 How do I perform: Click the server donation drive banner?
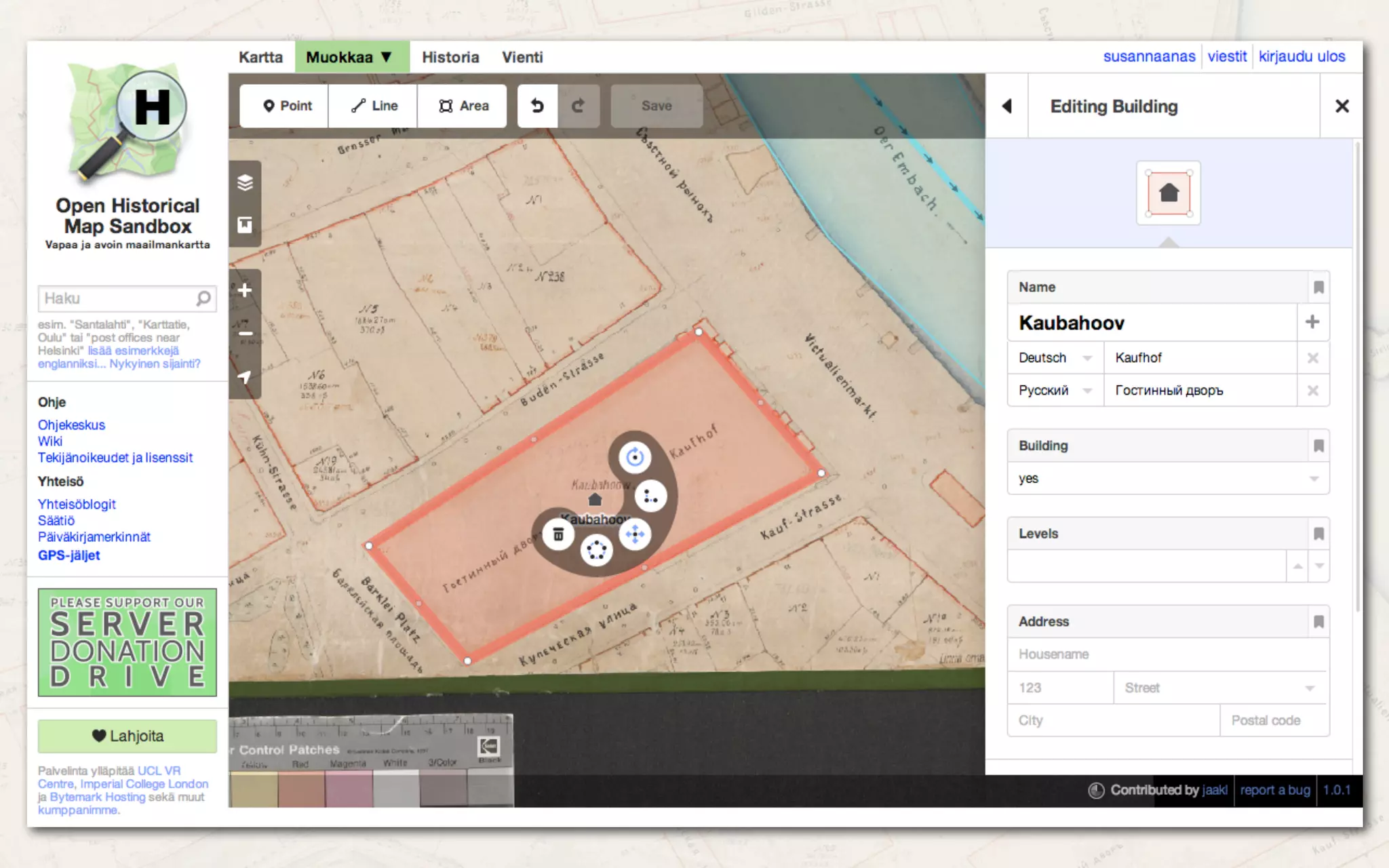tap(128, 642)
